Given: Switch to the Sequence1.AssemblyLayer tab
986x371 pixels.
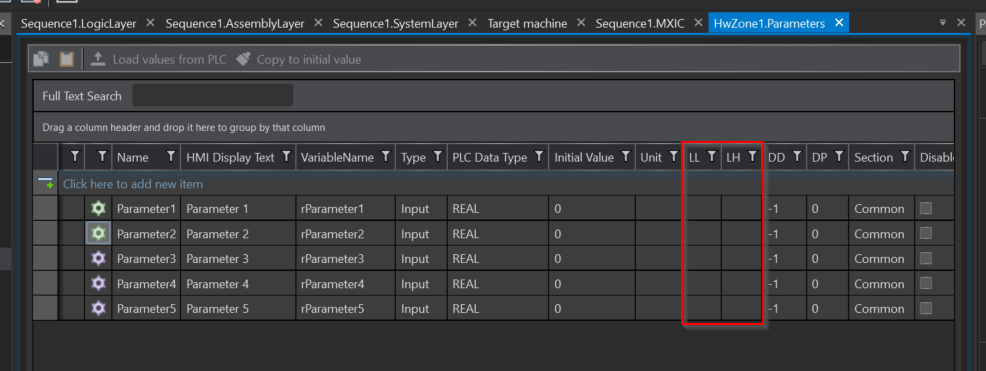Looking at the screenshot, I should [235, 24].
